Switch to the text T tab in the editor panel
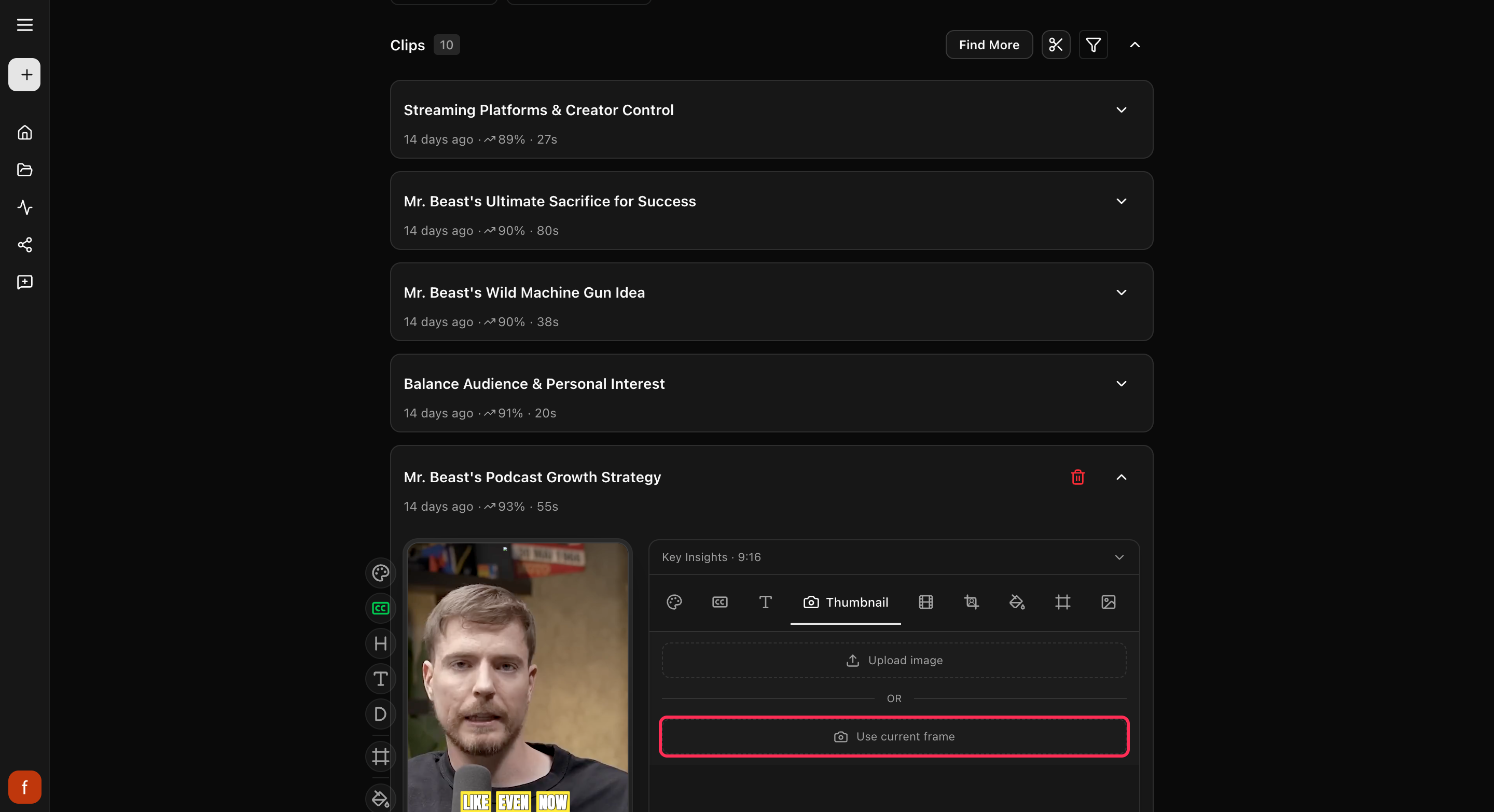Screen dimensions: 1494x812 tap(765, 602)
